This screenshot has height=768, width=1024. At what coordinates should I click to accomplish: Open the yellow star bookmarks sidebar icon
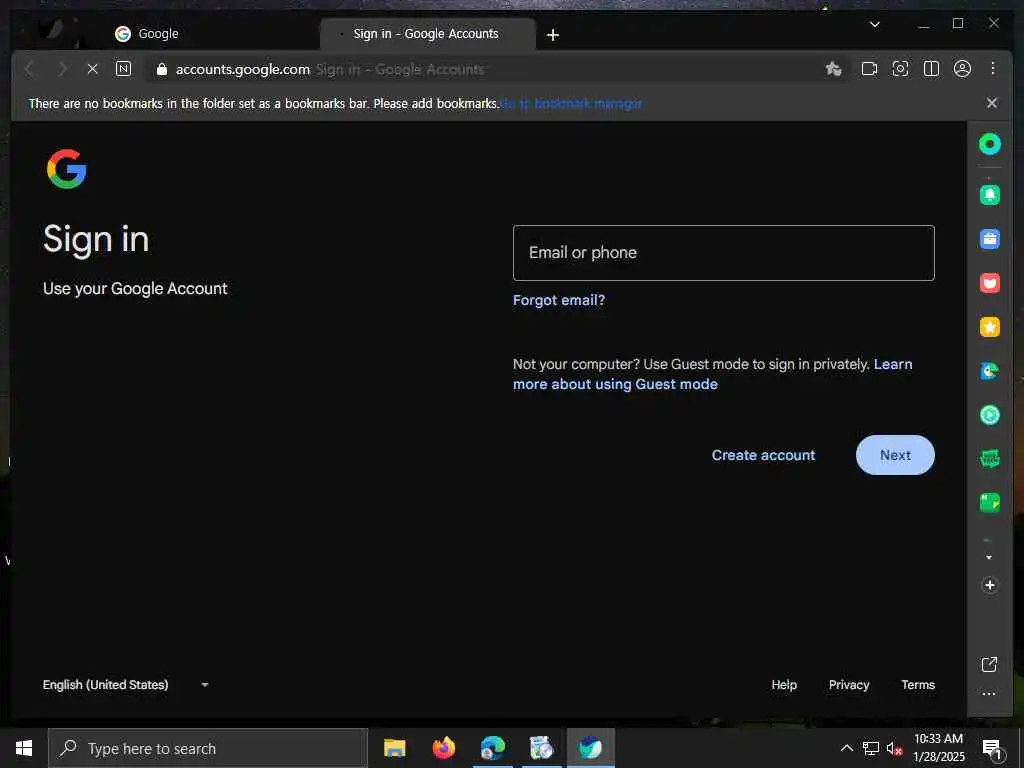tap(989, 327)
